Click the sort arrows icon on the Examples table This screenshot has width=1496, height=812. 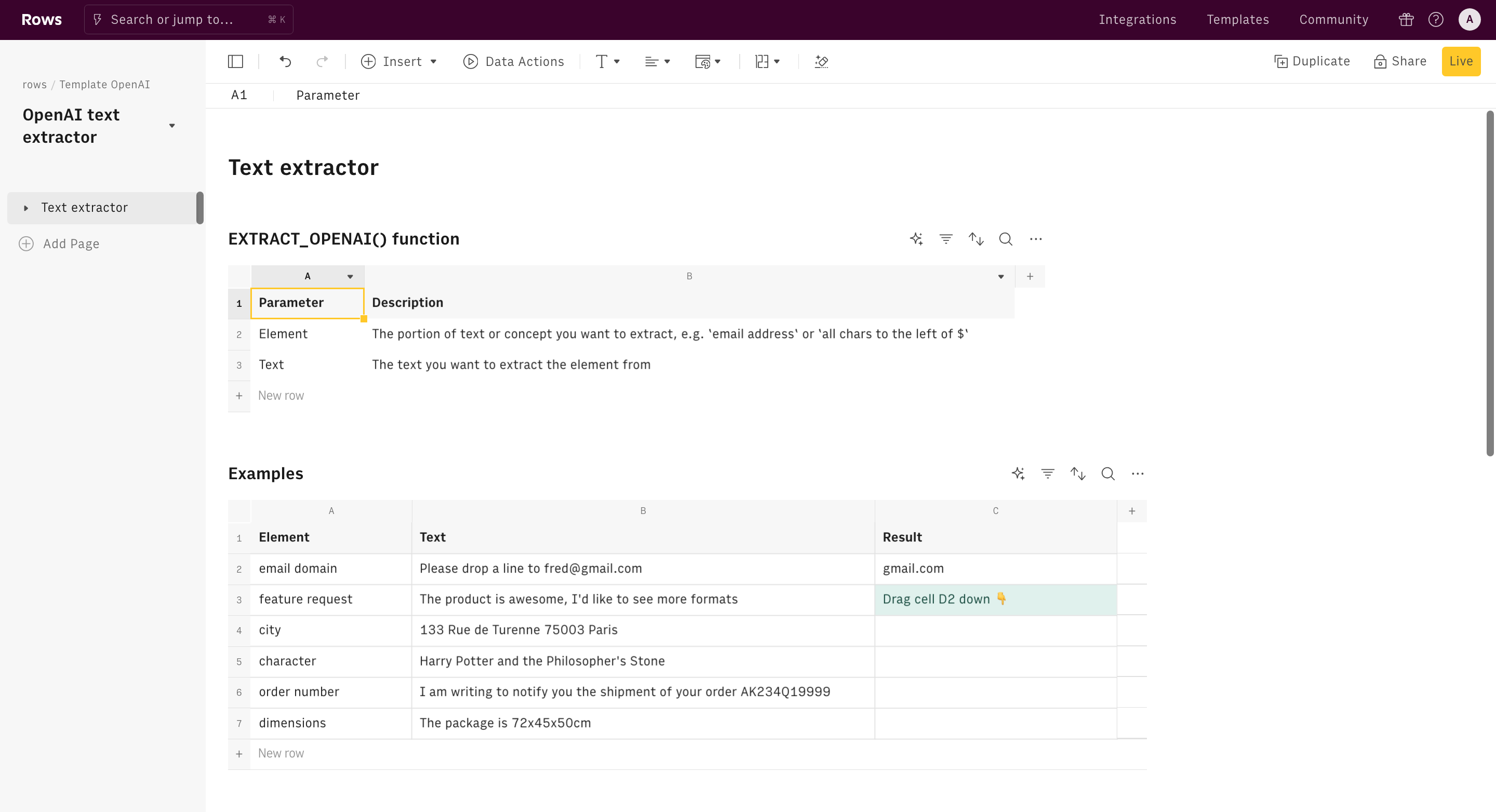(1078, 473)
